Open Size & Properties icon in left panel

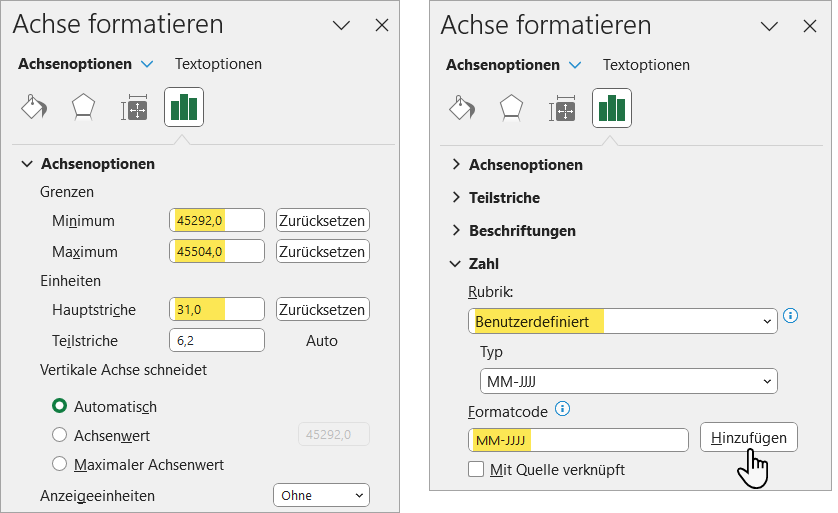[134, 108]
